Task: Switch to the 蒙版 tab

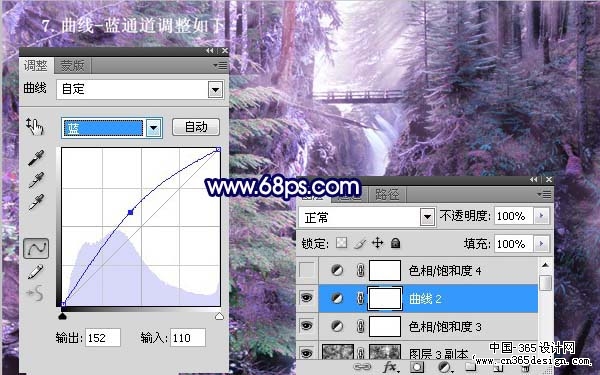Action: coord(72,66)
